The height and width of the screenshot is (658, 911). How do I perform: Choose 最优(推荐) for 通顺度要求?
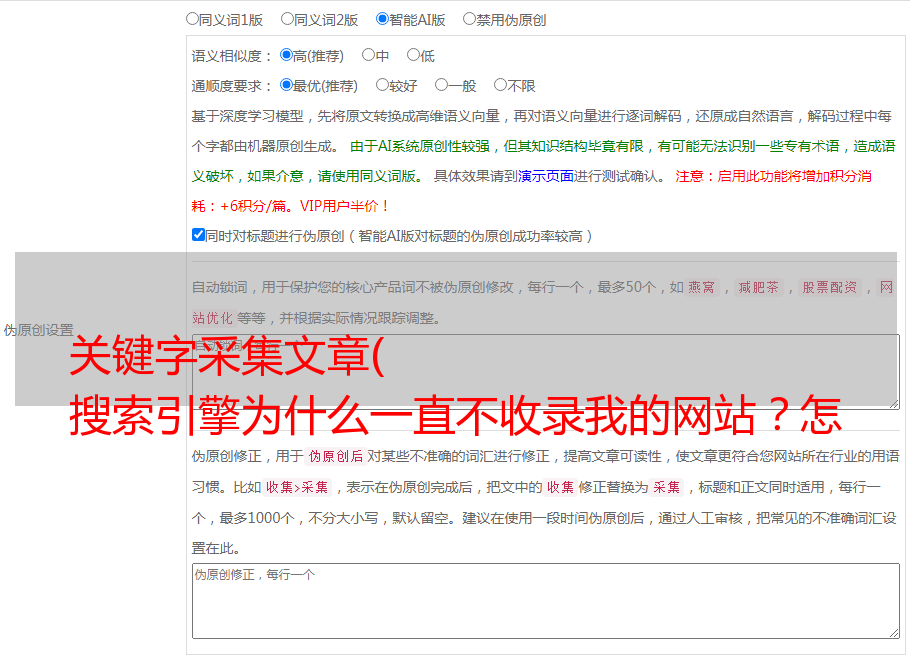click(x=287, y=85)
